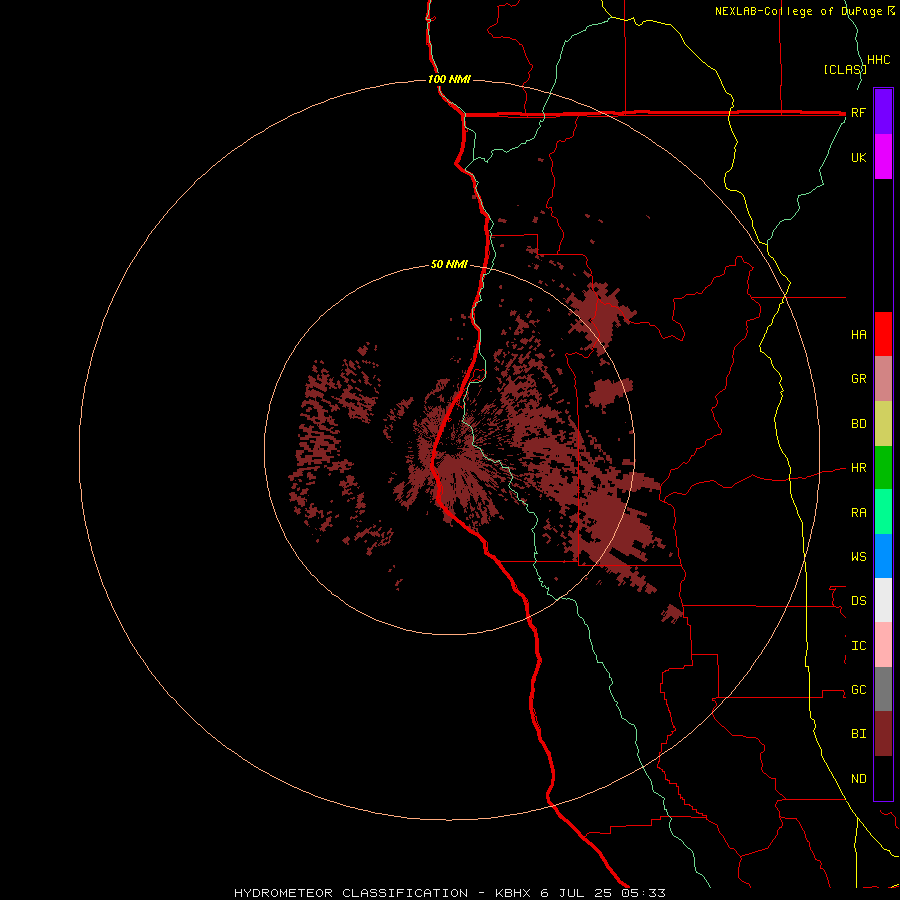Screen dimensions: 900x900
Task: Click the HHC product label
Action: tap(878, 60)
